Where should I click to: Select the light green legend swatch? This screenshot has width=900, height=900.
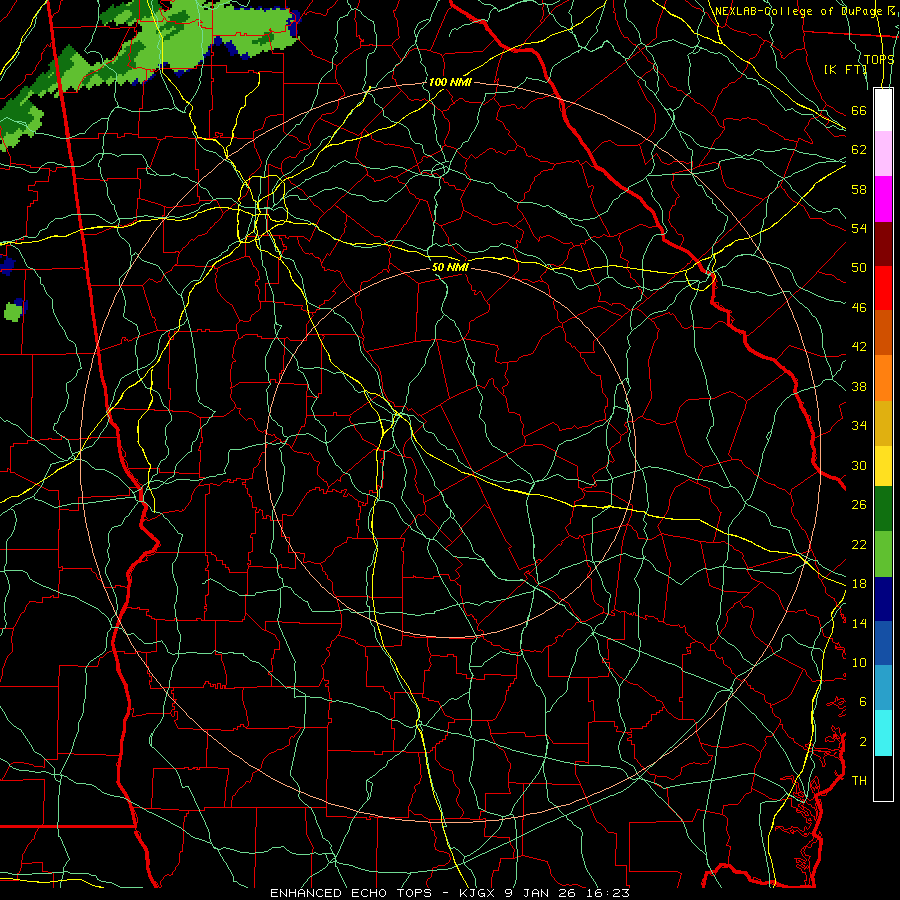[x=883, y=554]
